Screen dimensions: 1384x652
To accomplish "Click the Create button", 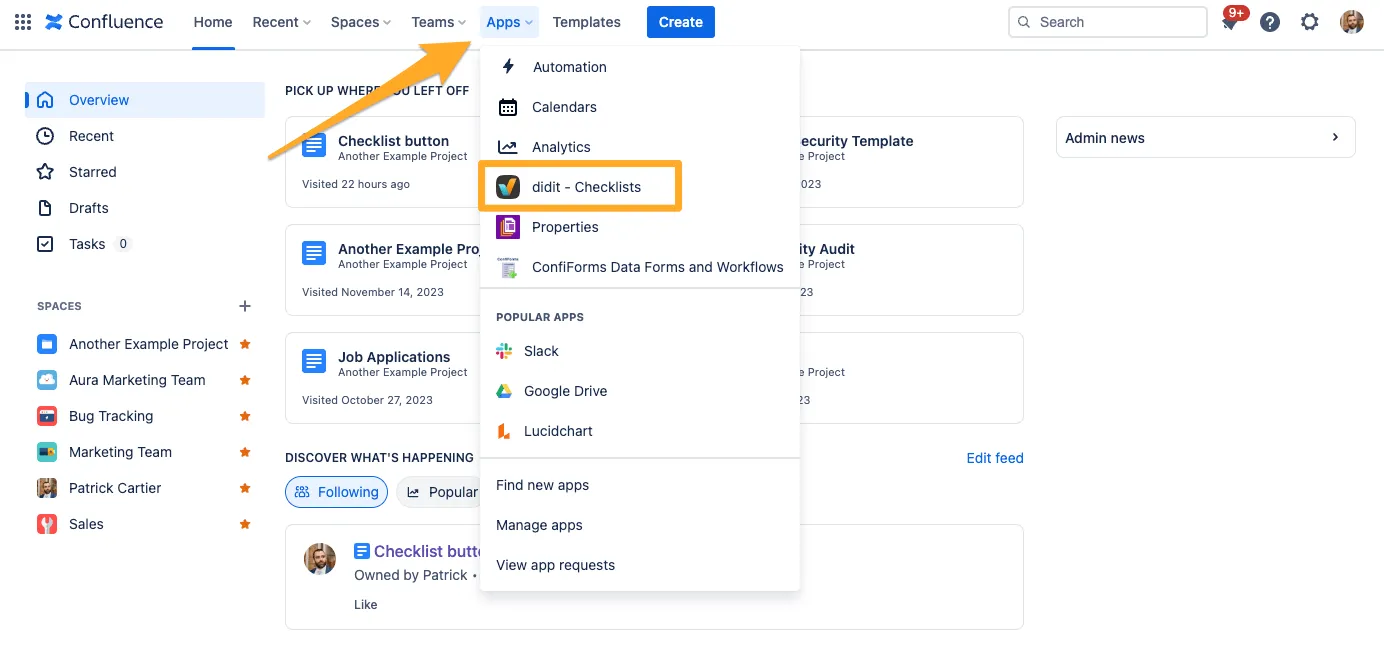I will tap(681, 22).
